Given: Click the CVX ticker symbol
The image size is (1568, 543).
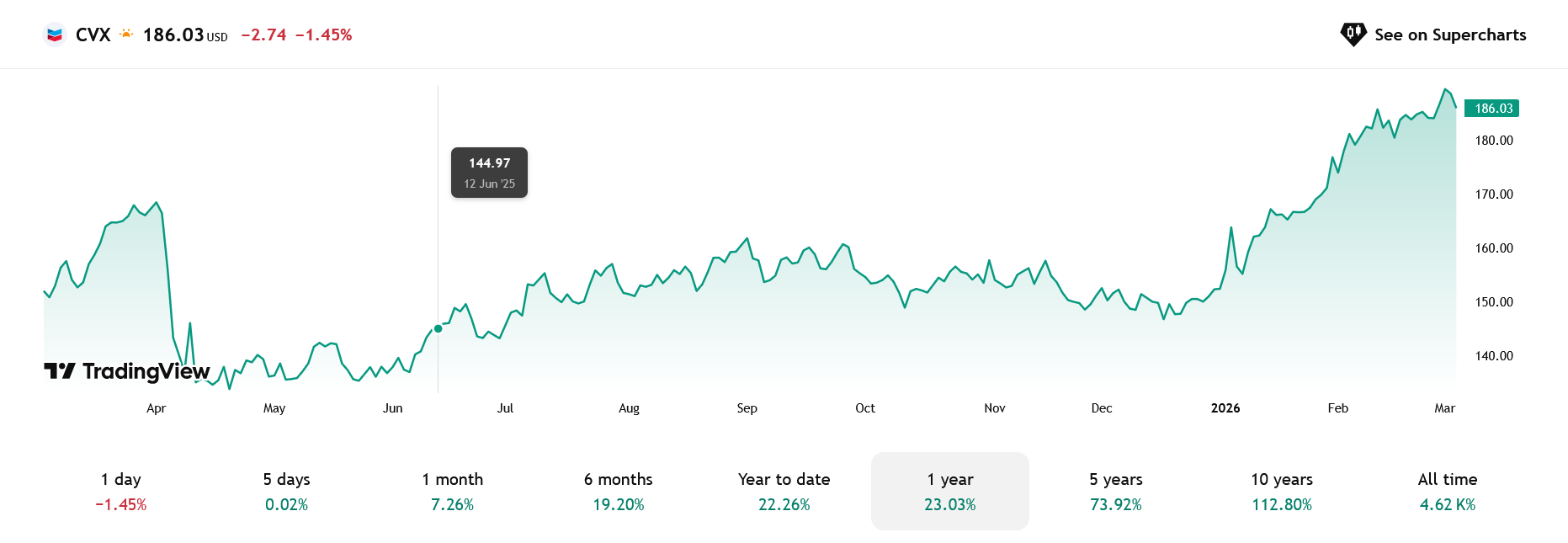Looking at the screenshot, I should tap(93, 35).
